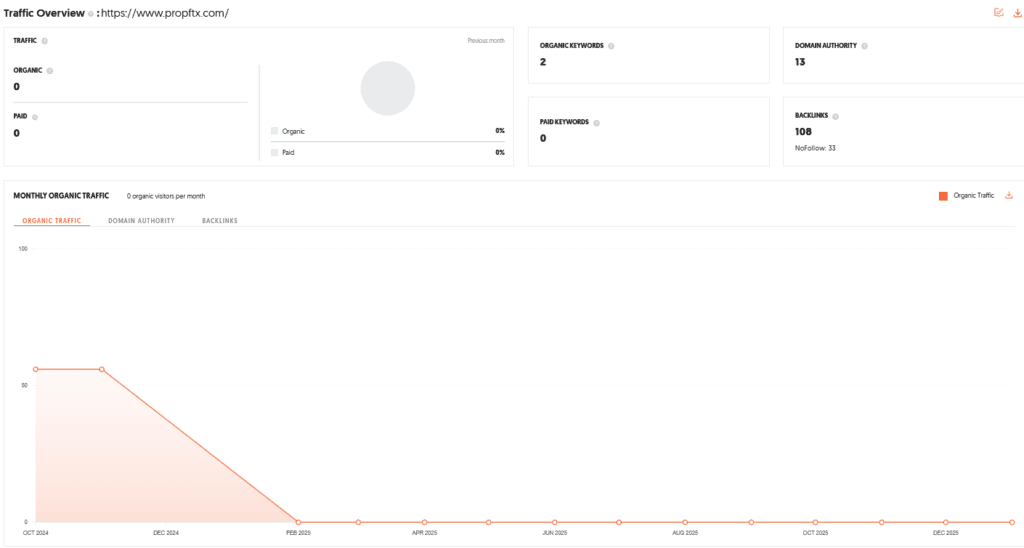This screenshot has height=548, width=1024.
Task: Select the AUG 2025 data point
Action: click(685, 522)
